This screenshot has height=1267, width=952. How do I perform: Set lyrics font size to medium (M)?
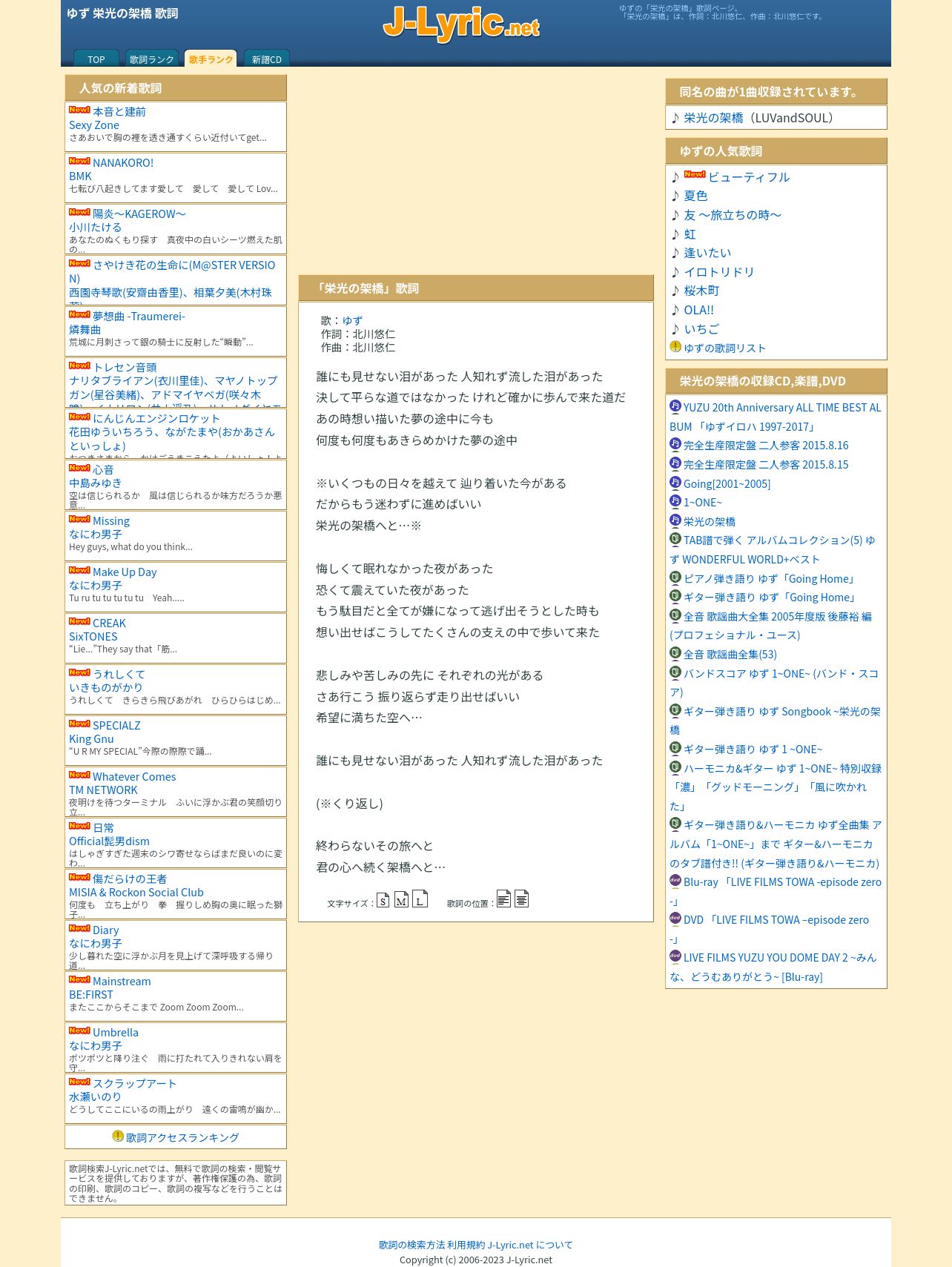click(x=401, y=899)
